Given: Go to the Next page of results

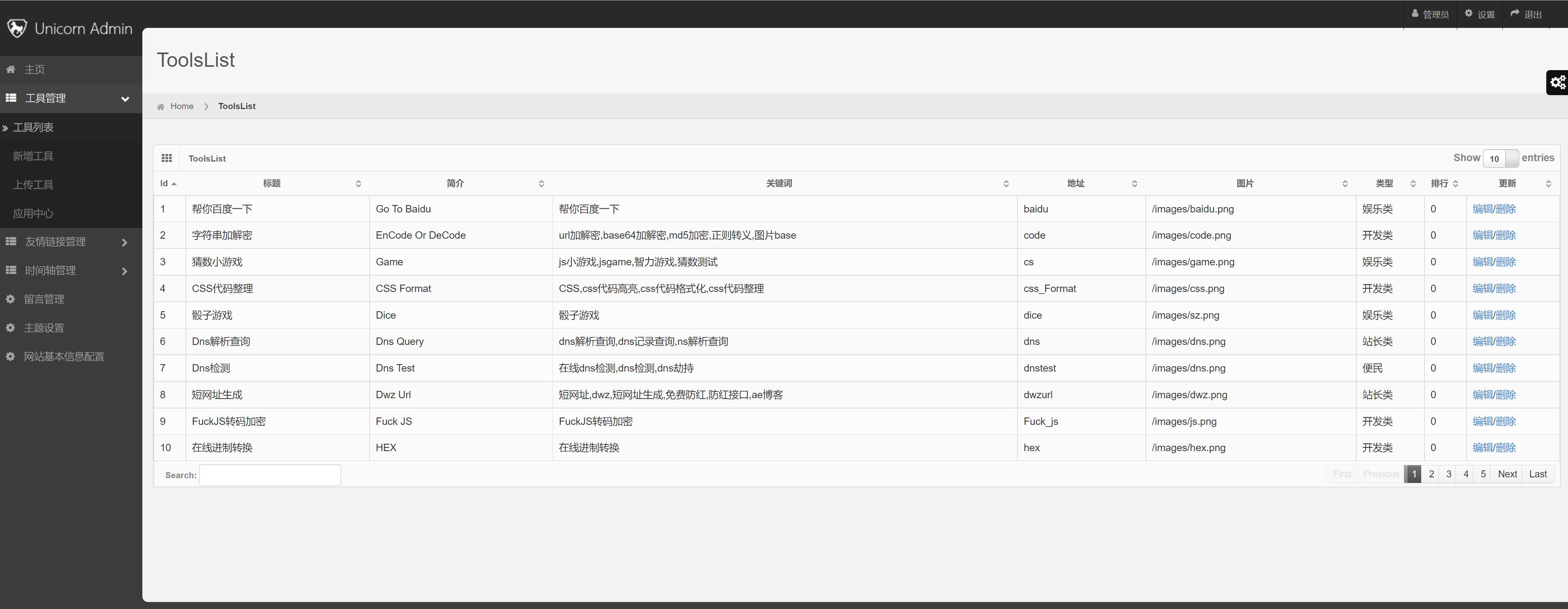Looking at the screenshot, I should pyautogui.click(x=1508, y=474).
